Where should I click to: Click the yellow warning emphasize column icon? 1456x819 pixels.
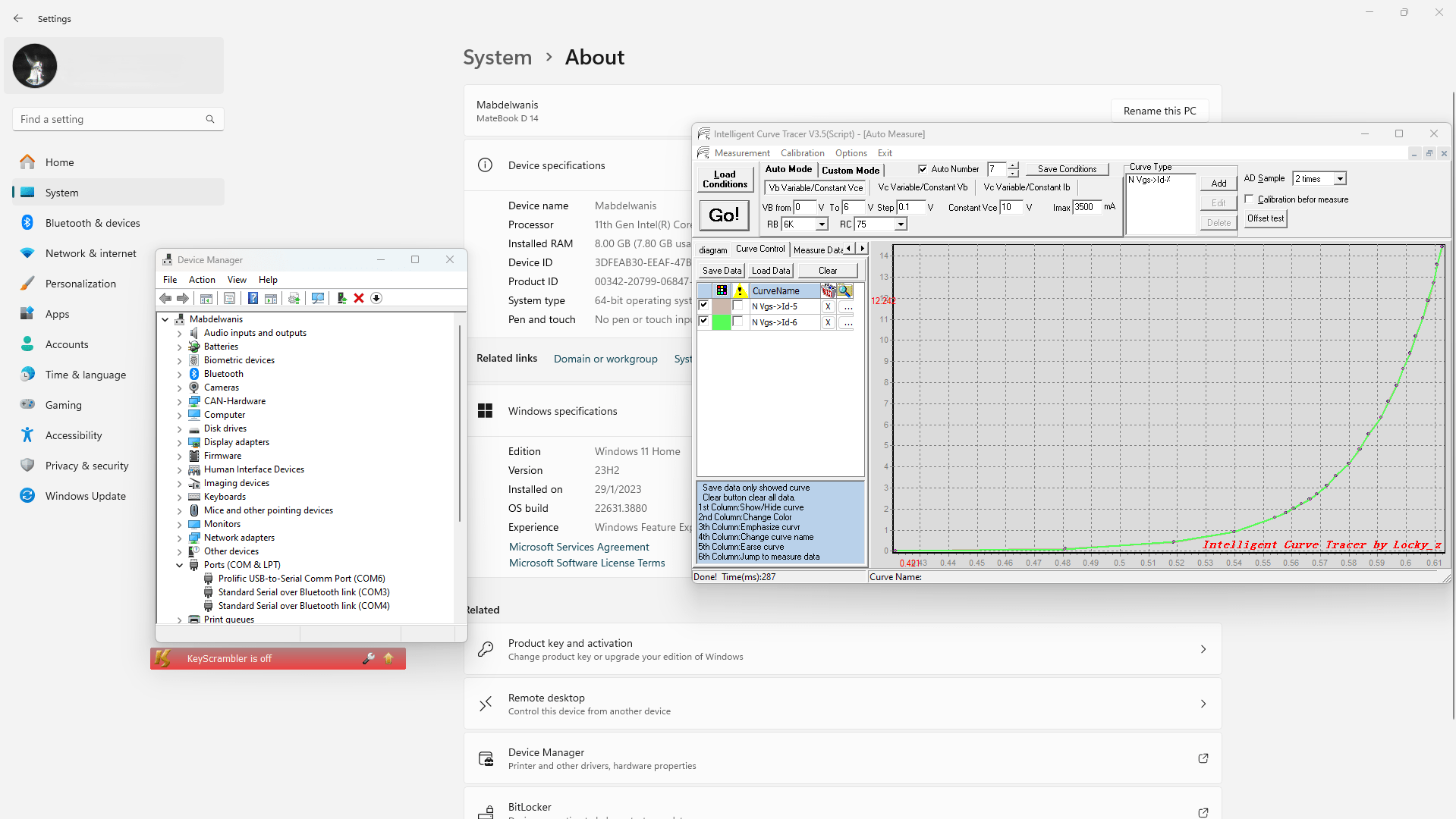(x=740, y=290)
